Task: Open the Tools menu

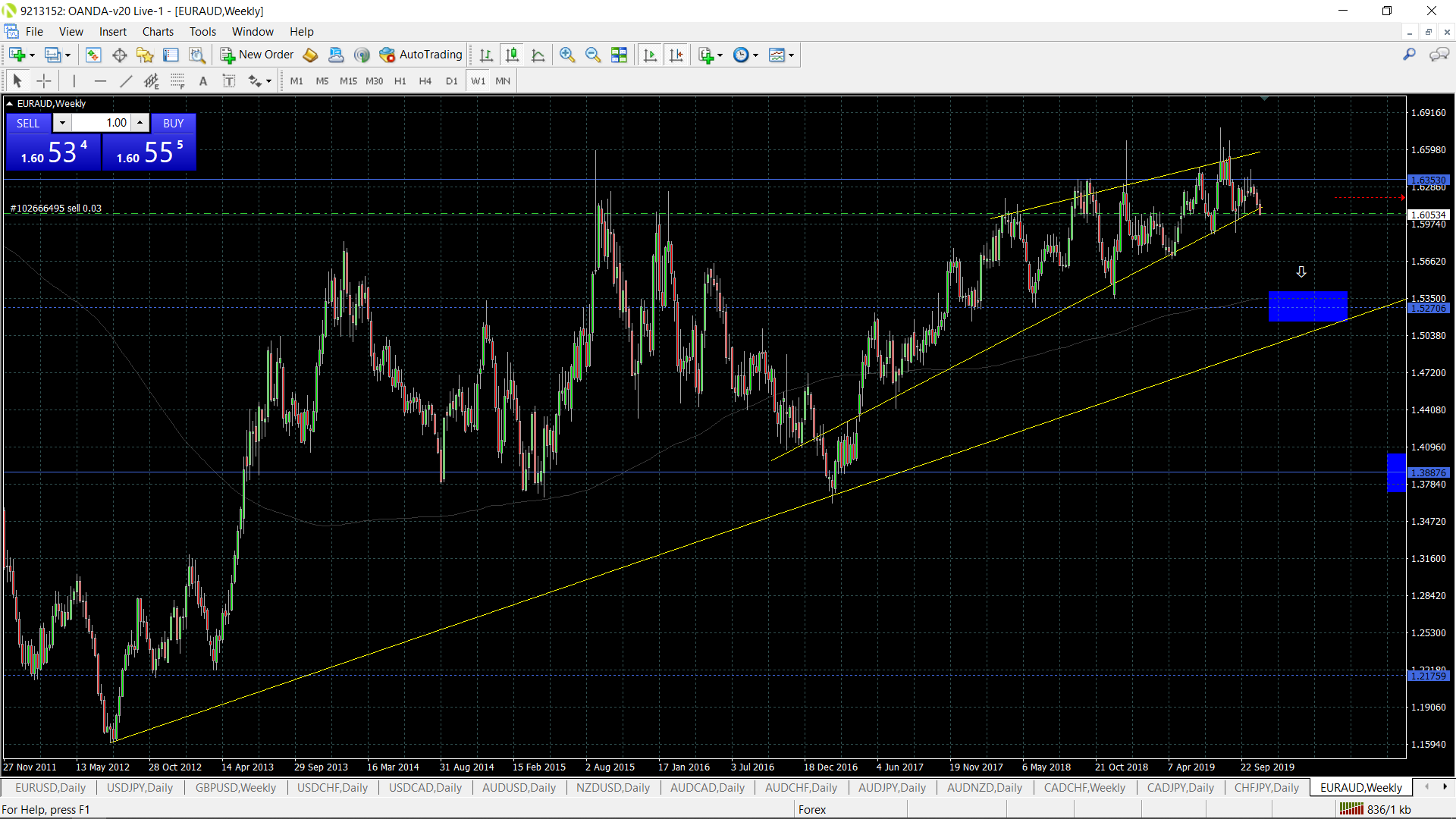Action: (202, 32)
